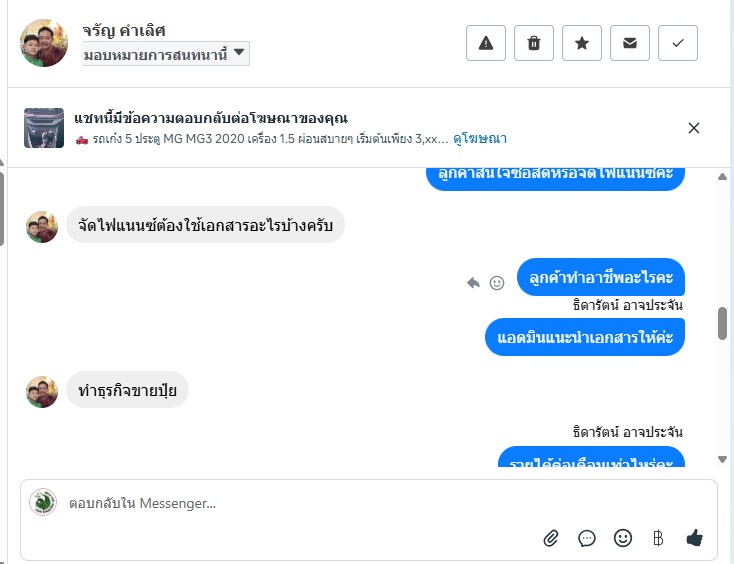734x564 pixels.
Task: Click the warning icon to report spam
Action: (x=486, y=43)
